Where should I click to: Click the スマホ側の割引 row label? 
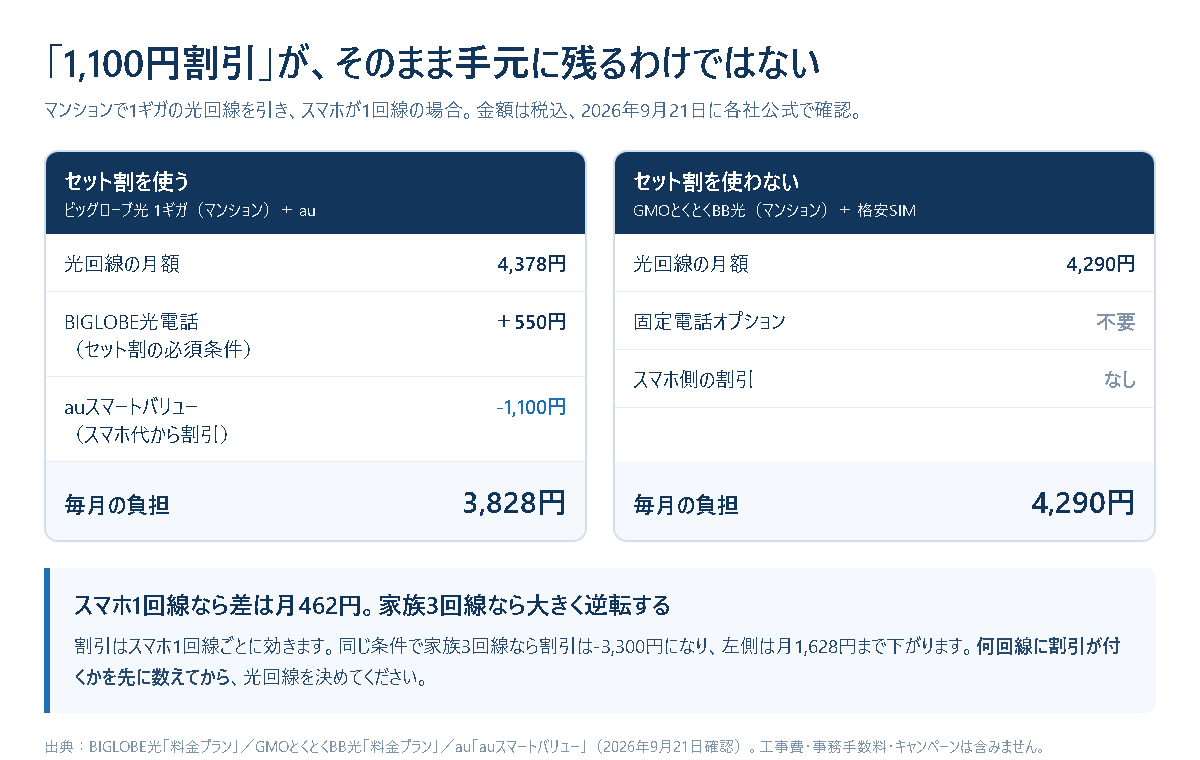click(x=694, y=380)
